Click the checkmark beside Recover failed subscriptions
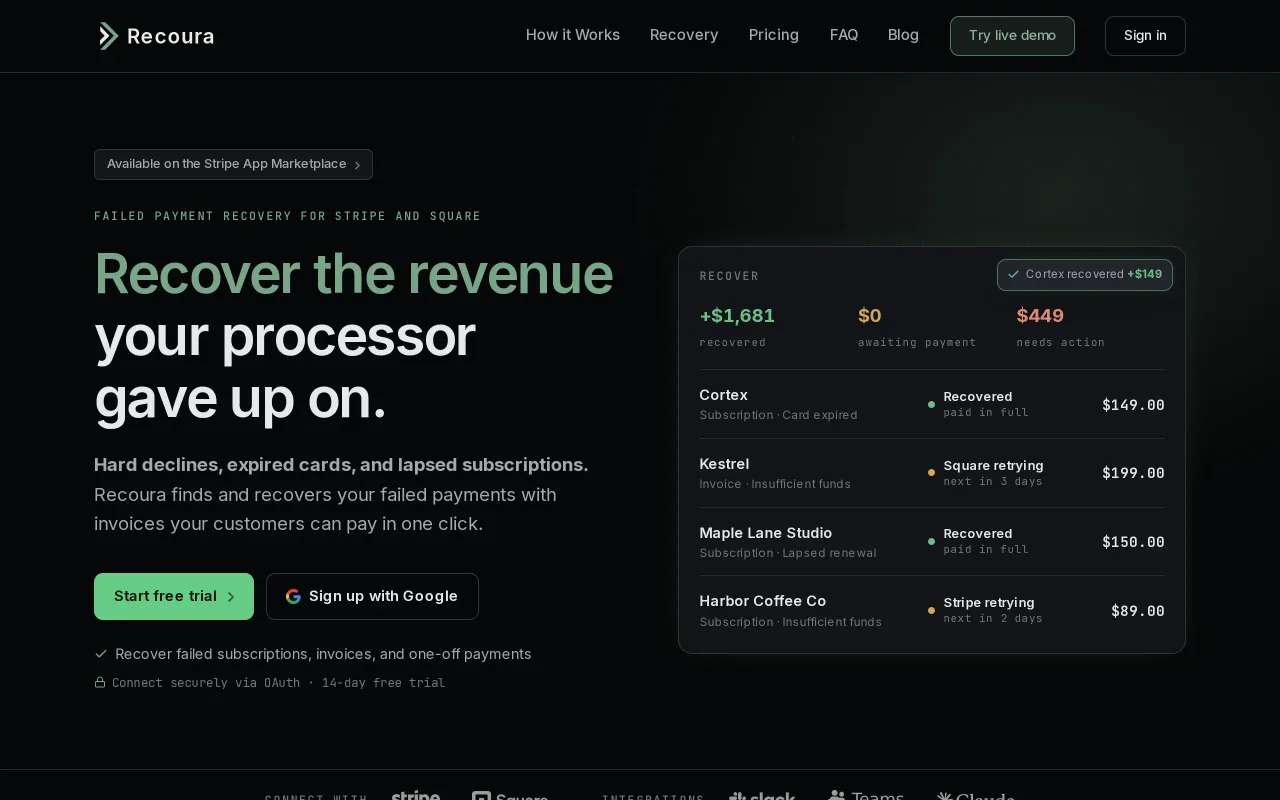 (101, 654)
